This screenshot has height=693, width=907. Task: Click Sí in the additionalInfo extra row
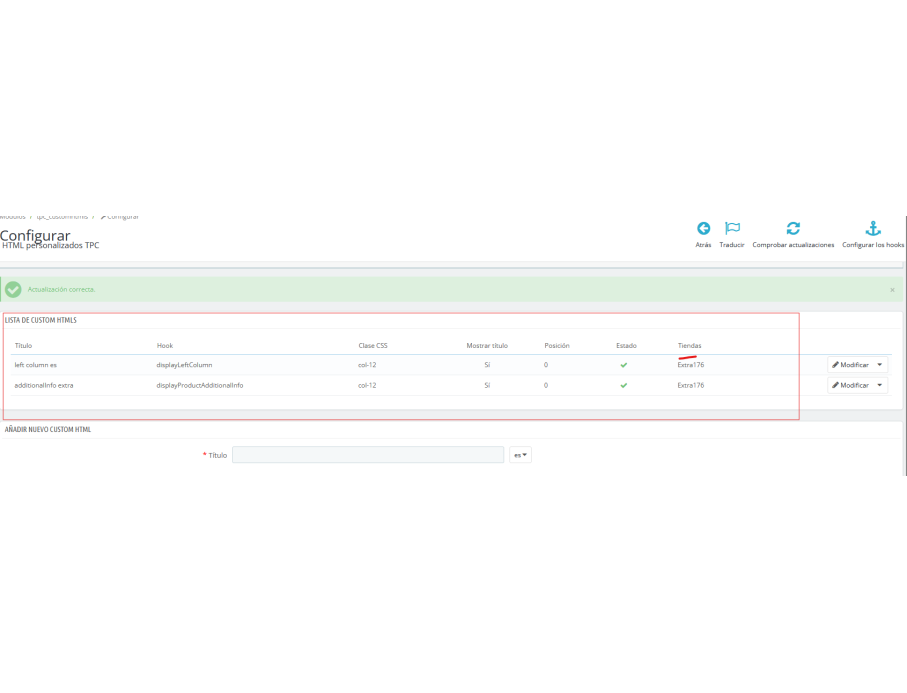(x=487, y=385)
